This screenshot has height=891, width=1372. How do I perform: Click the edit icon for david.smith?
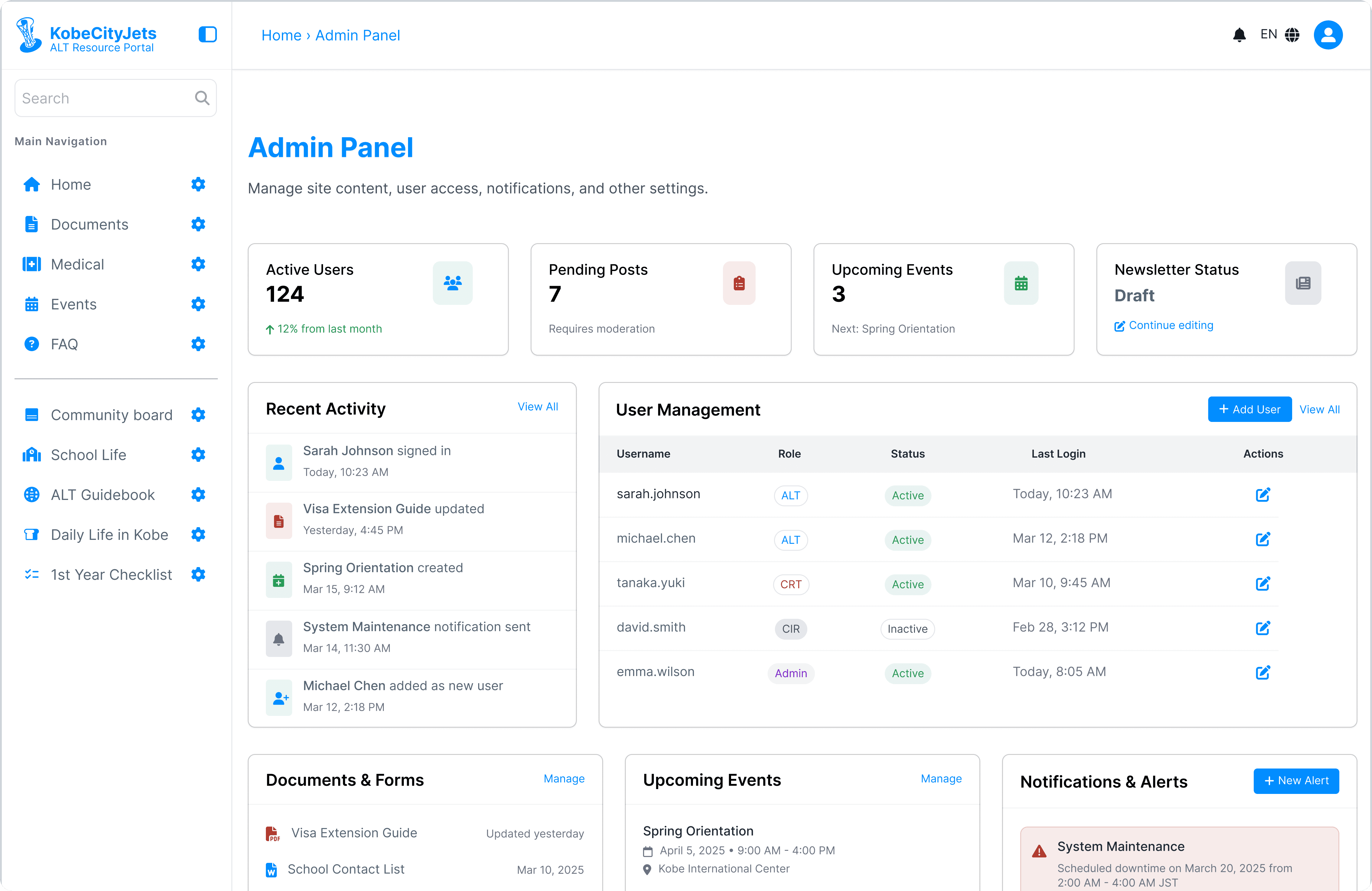[x=1263, y=628]
